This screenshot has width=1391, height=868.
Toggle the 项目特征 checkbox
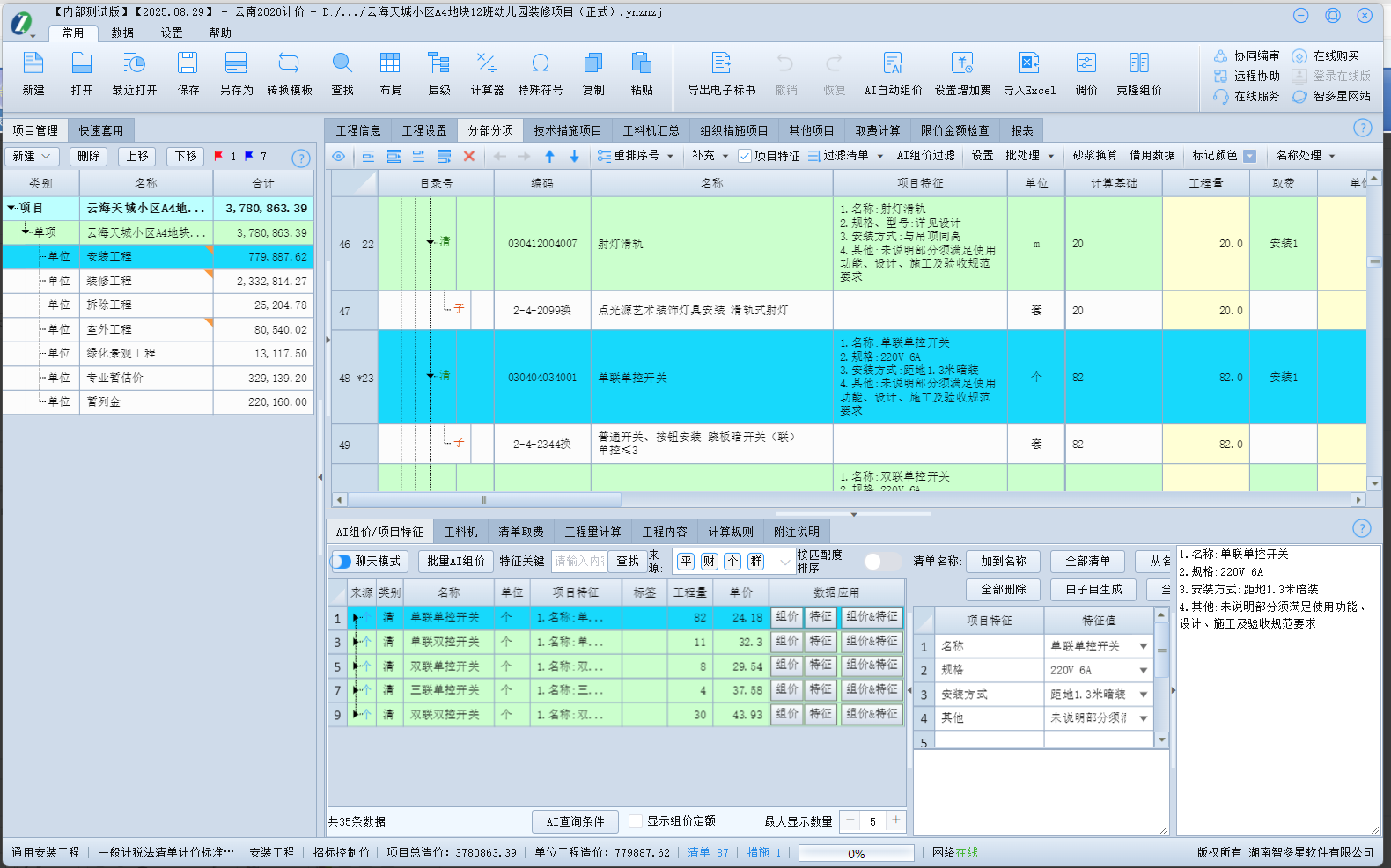pos(745,156)
